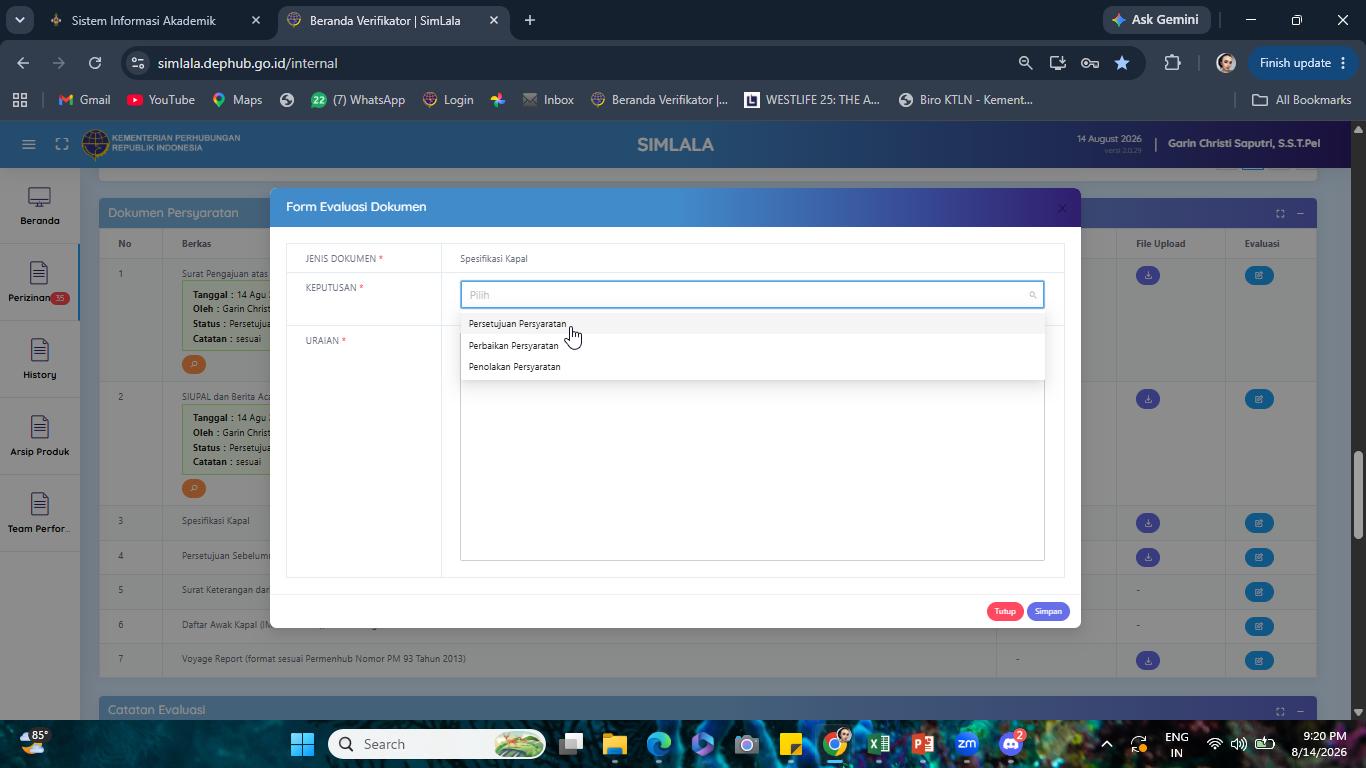Open Arsip Produk in sidebar
The height and width of the screenshot is (768, 1366).
click(39, 437)
